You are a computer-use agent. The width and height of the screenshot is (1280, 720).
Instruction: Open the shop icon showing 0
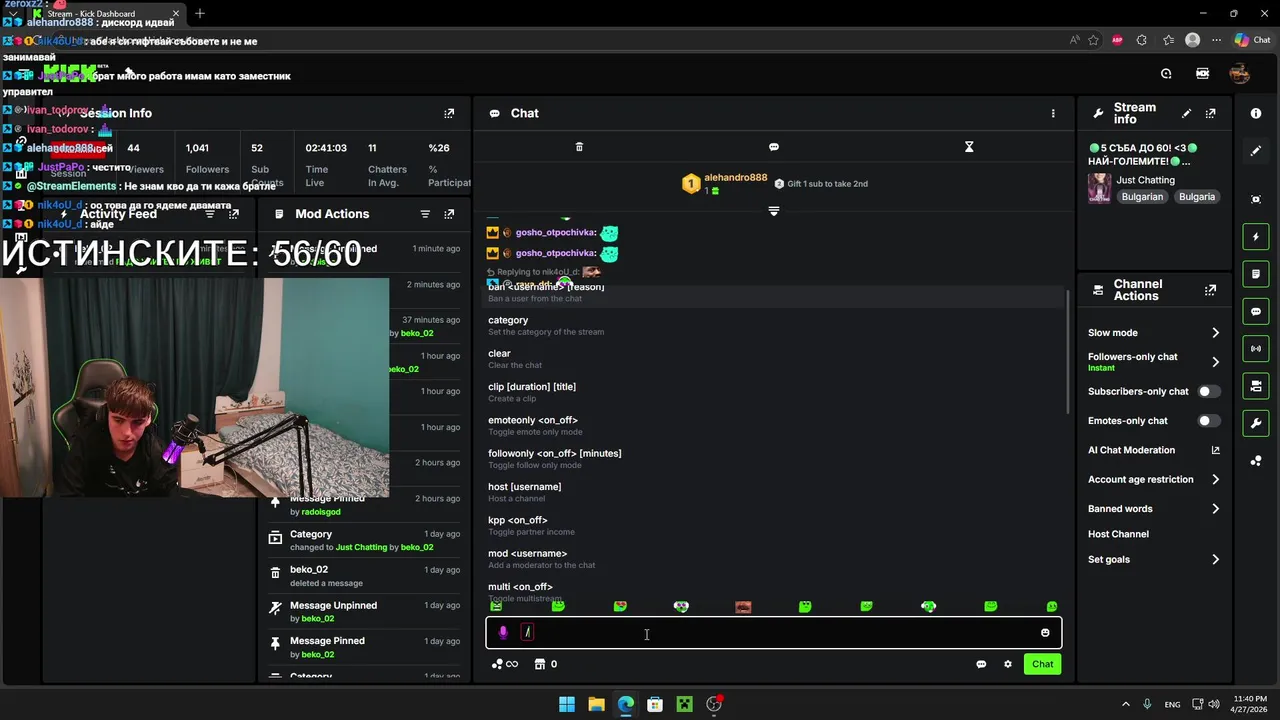pyautogui.click(x=546, y=664)
